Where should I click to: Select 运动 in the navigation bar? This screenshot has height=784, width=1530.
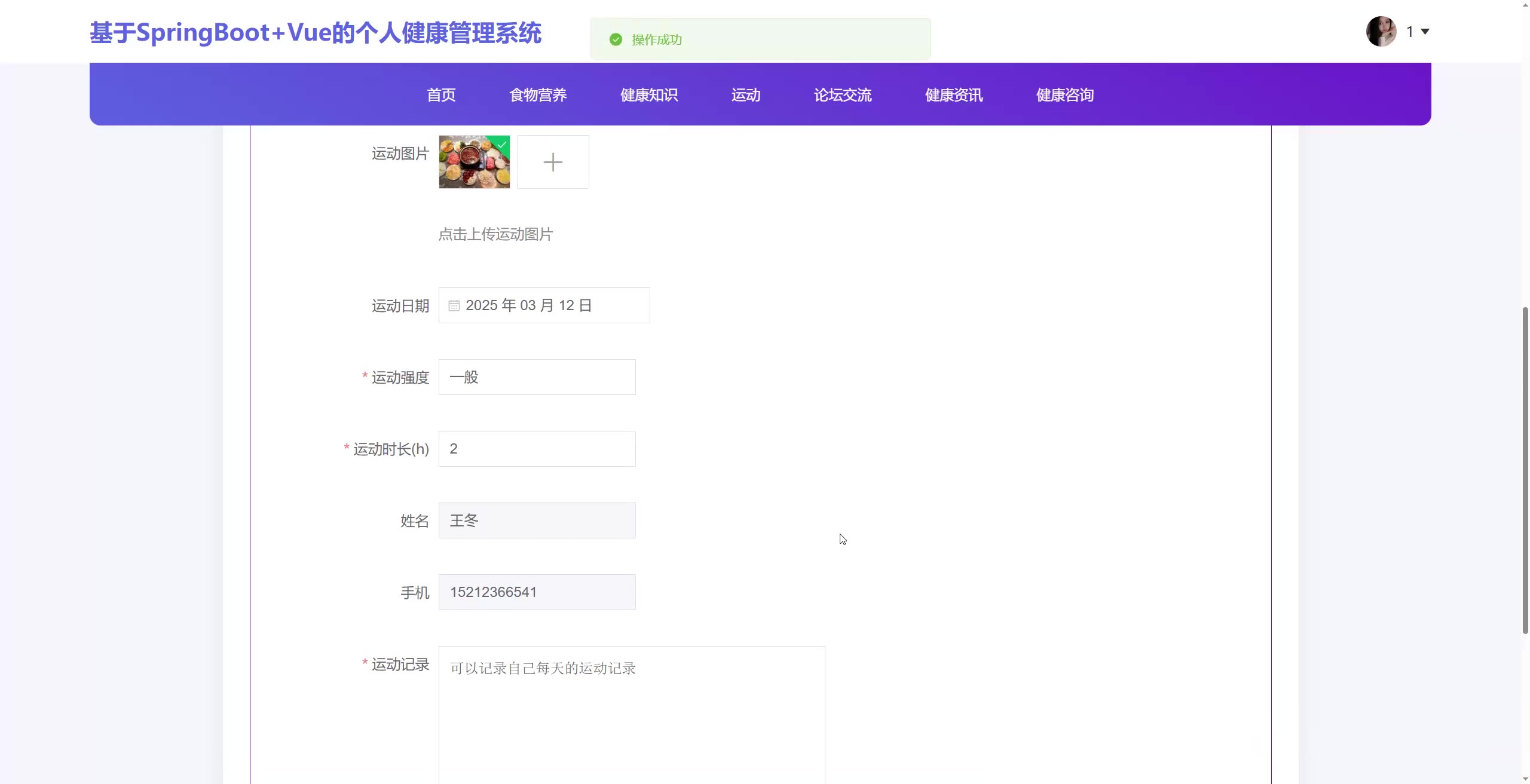click(x=746, y=95)
